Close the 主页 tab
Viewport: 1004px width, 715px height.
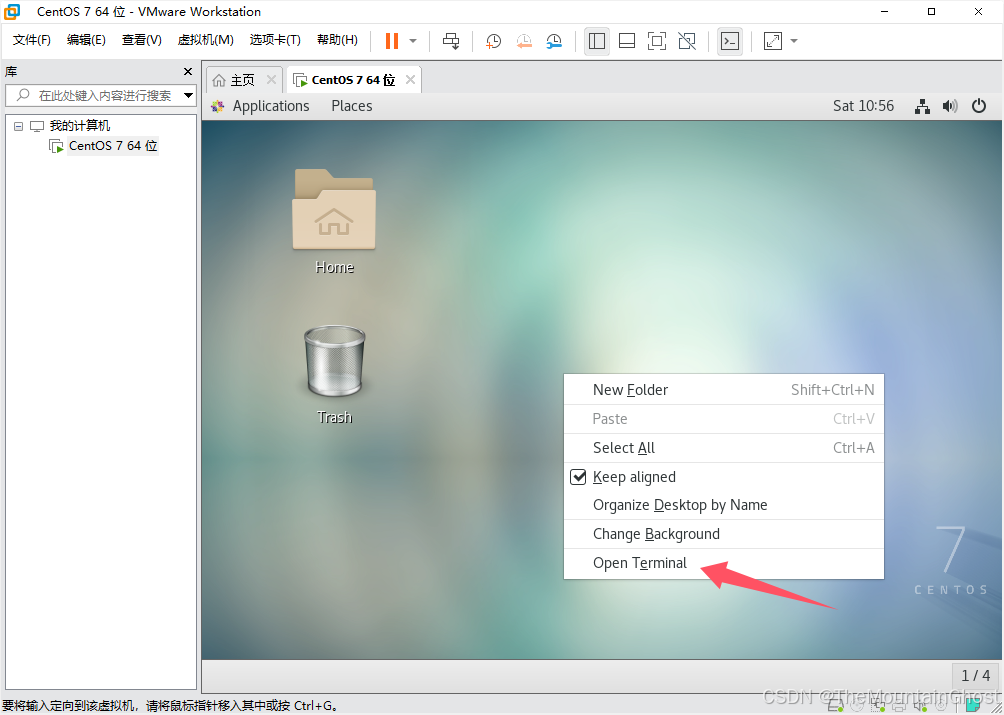pos(271,79)
